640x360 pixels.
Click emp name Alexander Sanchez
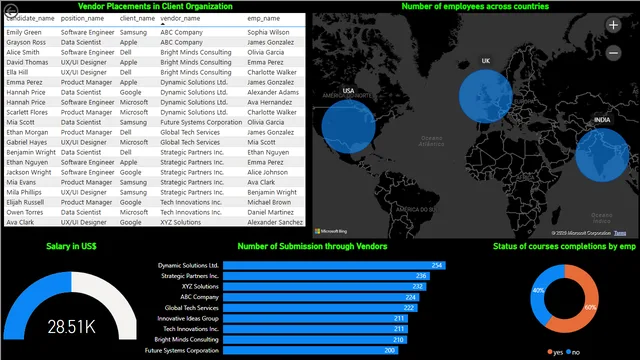click(275, 222)
